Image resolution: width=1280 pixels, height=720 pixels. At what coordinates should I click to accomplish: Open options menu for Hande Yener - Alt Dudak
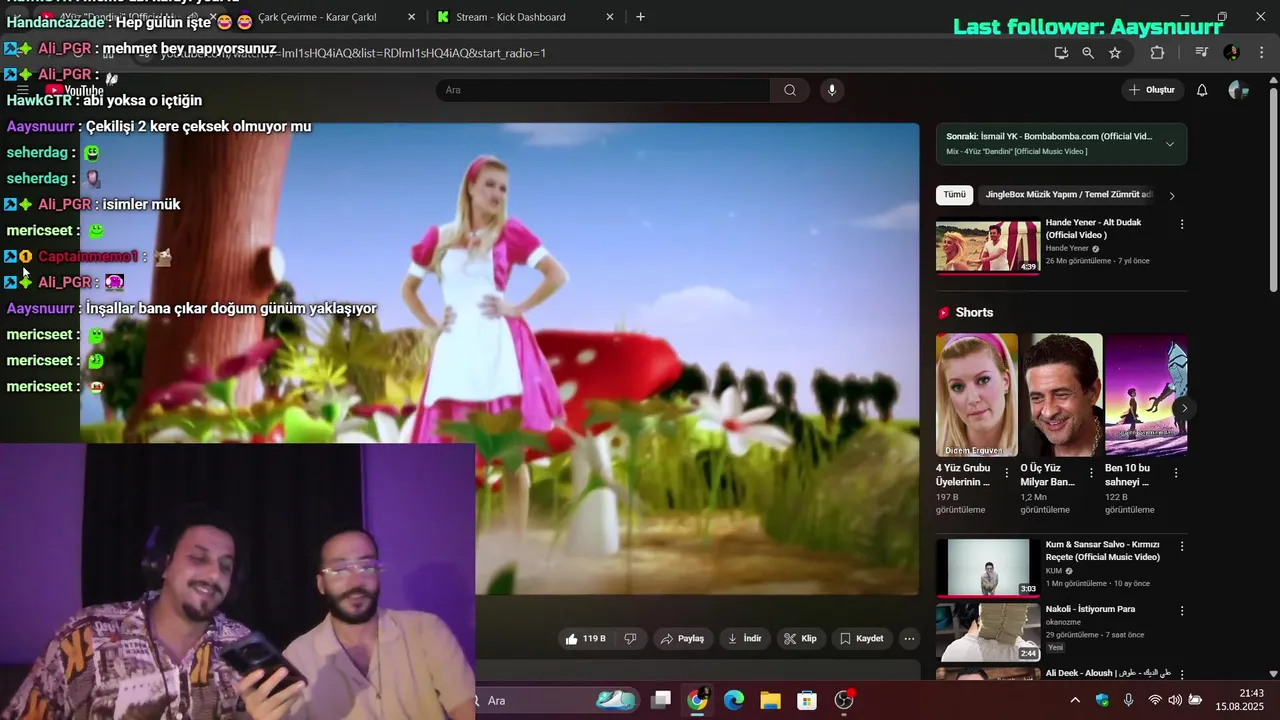tap(1181, 224)
